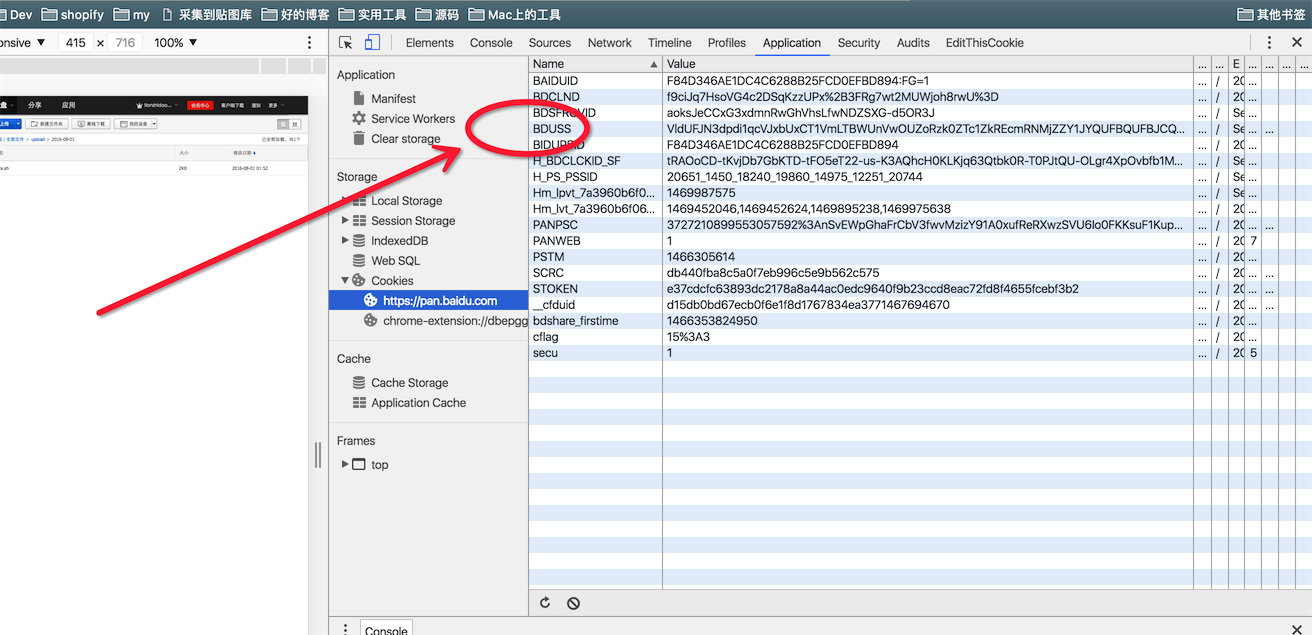Activate the inspect element picker icon
The image size is (1312, 635).
click(346, 43)
